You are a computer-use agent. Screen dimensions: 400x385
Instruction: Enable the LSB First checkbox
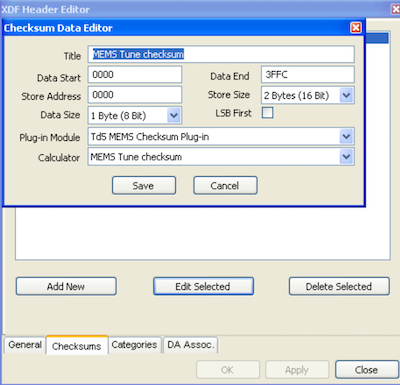267,113
